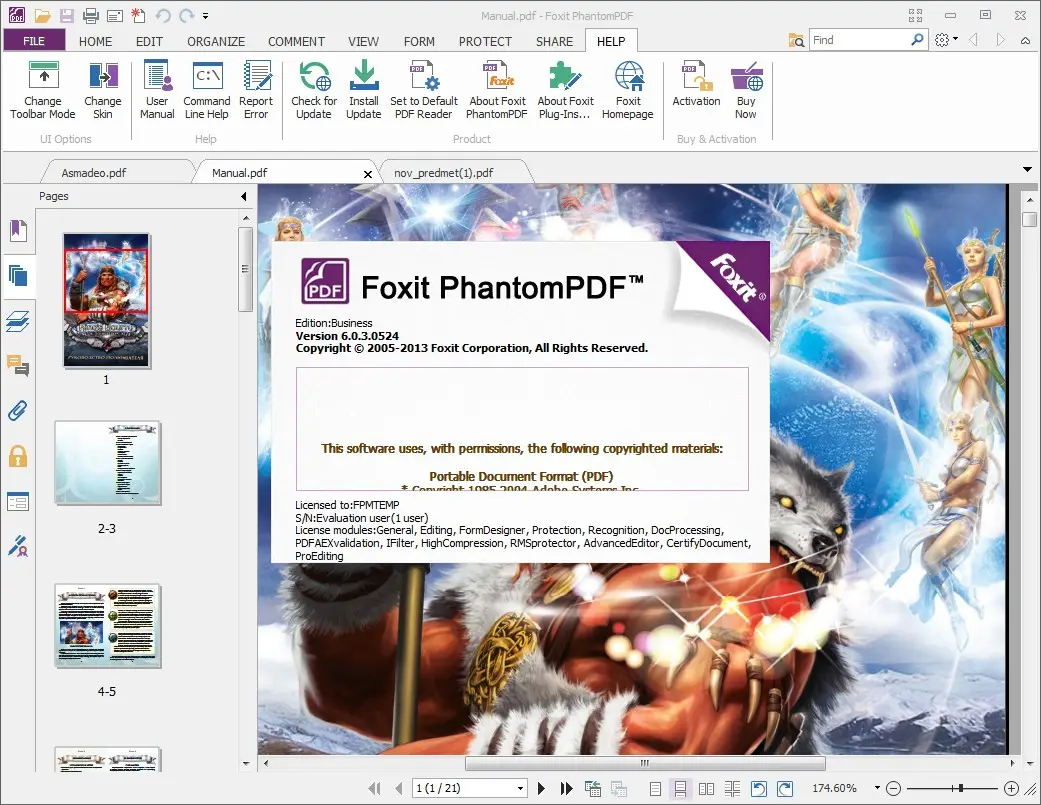Go to the next page
This screenshot has width=1041, height=805.
[x=541, y=788]
